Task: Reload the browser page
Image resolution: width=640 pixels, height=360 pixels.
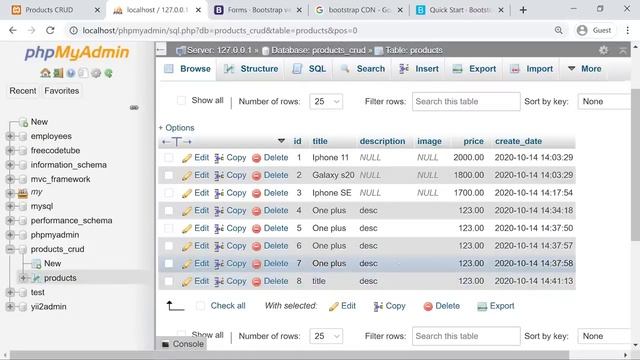Action: click(x=50, y=30)
